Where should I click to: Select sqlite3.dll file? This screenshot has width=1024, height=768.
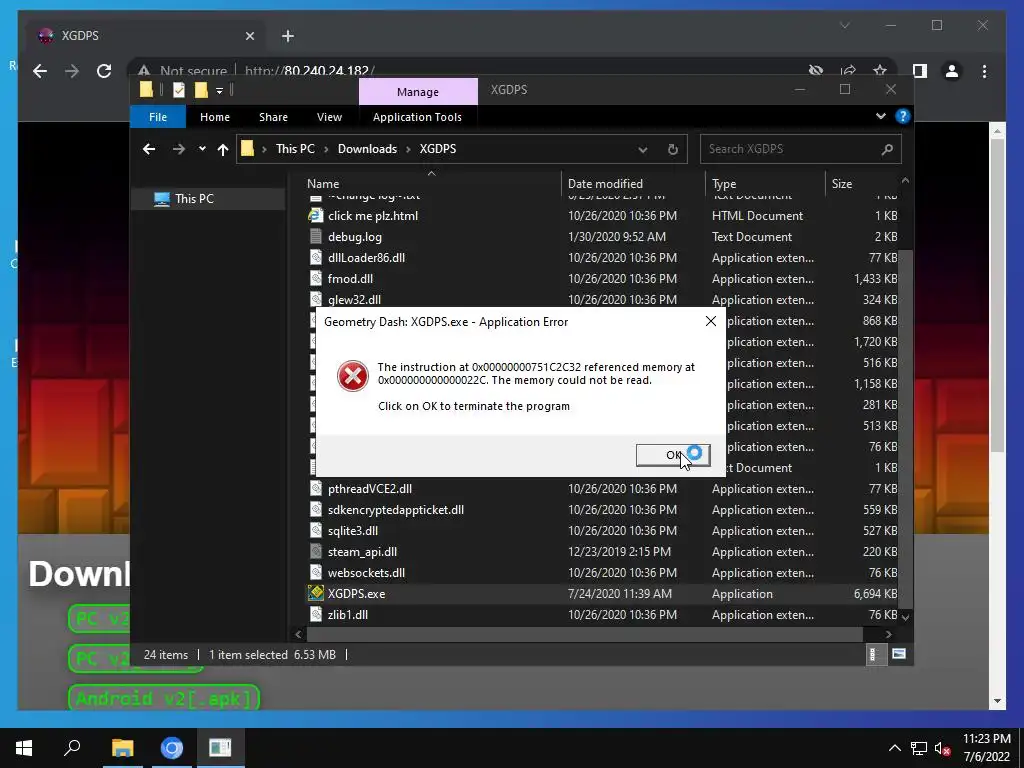click(353, 530)
